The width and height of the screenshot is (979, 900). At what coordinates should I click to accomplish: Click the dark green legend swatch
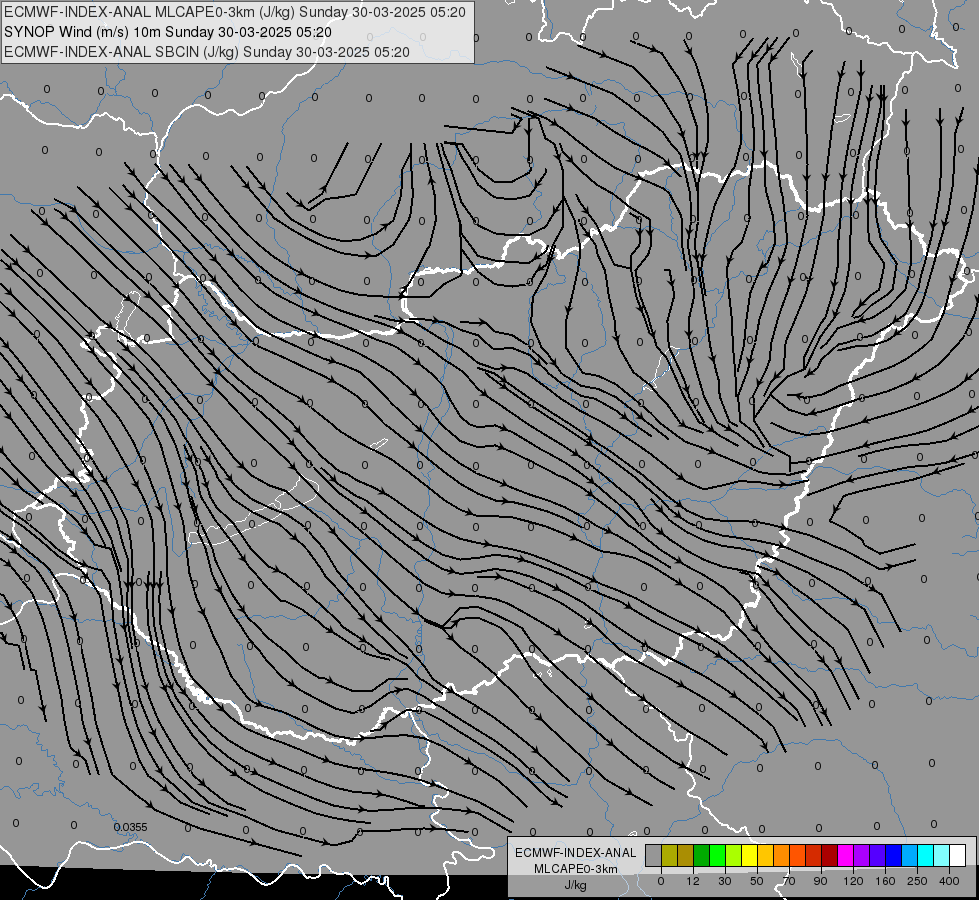[x=702, y=855]
